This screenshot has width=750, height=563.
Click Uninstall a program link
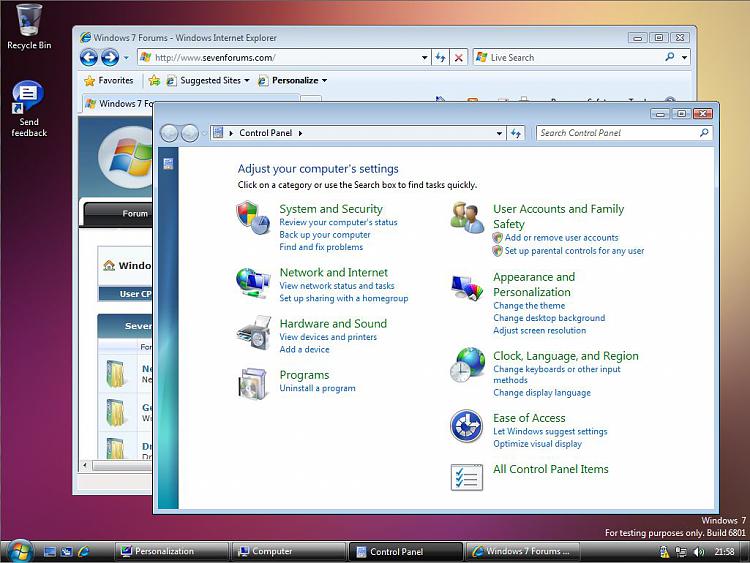tap(317, 388)
